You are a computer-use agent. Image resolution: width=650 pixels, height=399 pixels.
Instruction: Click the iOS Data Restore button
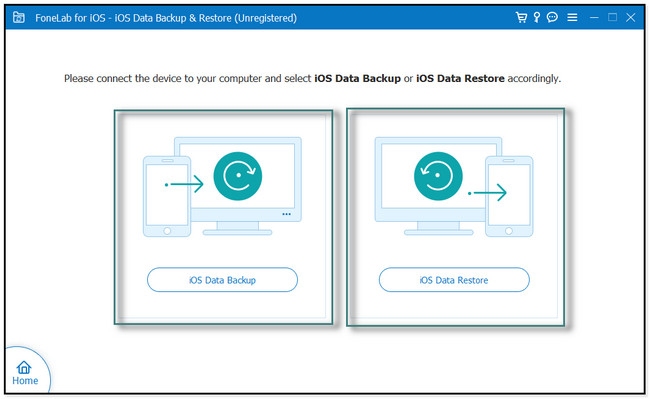point(454,280)
